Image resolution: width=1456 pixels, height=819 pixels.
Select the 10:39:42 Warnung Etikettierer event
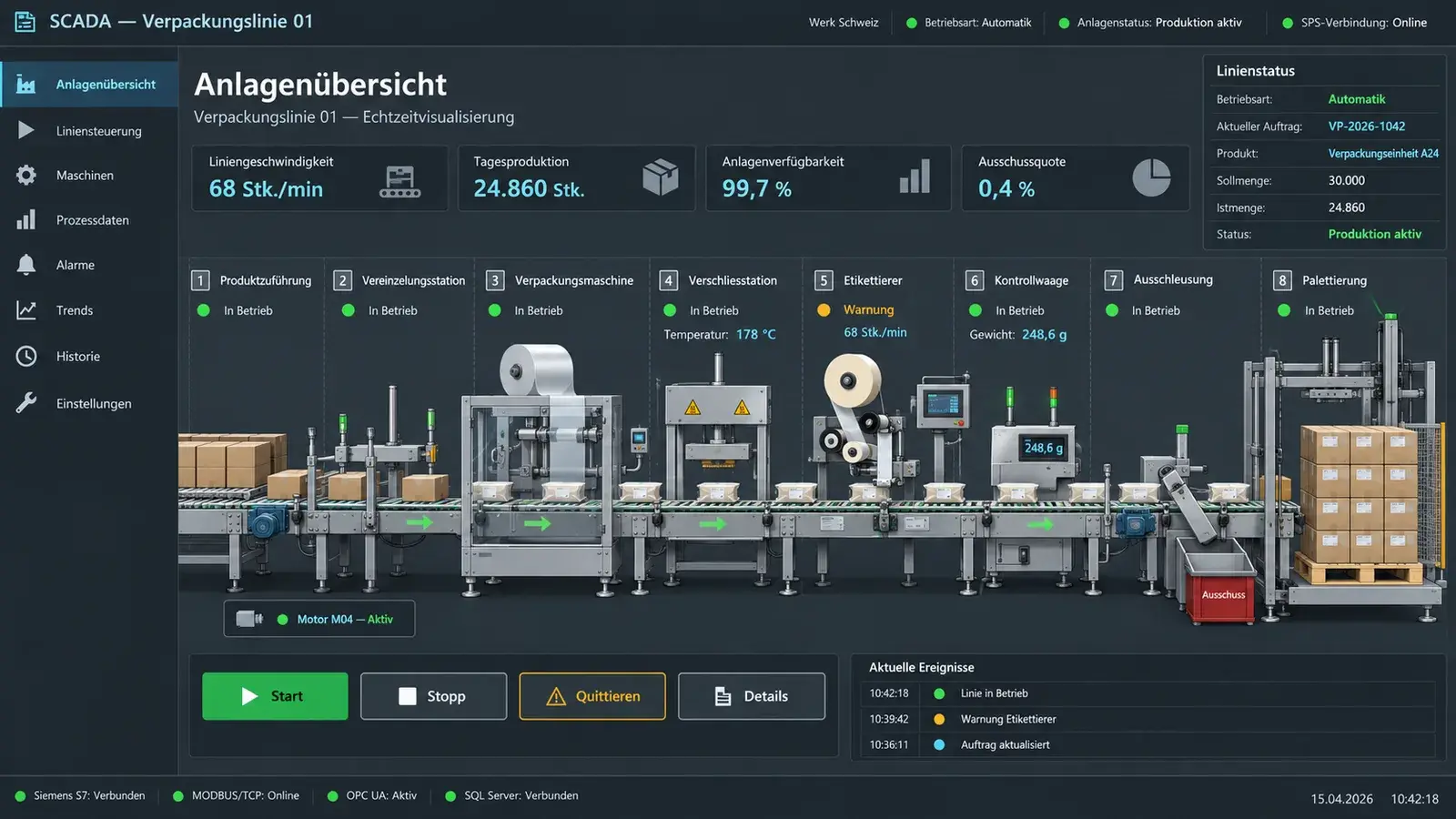click(x=1147, y=719)
